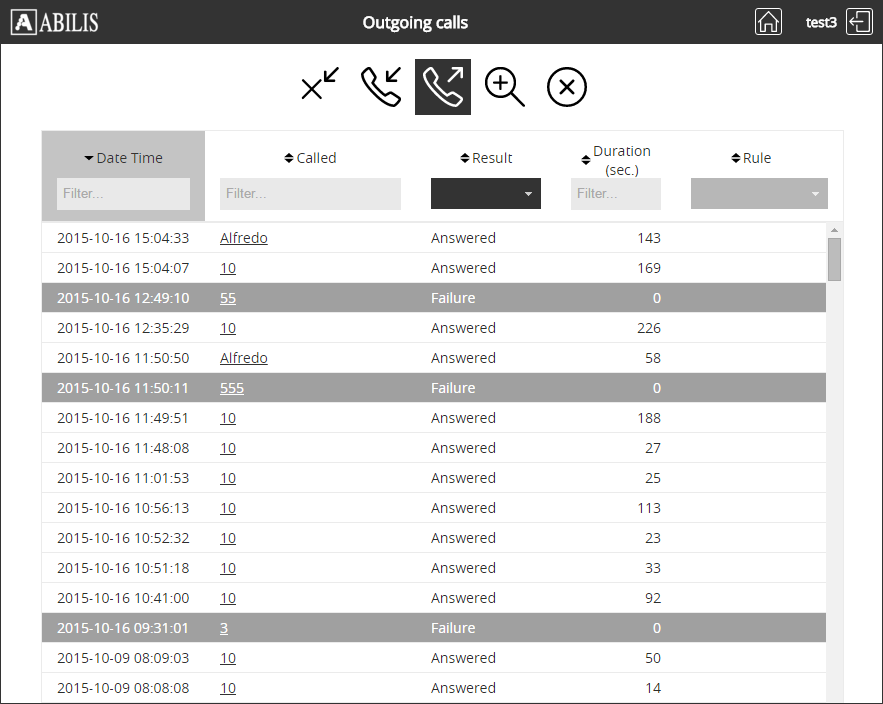Viewport: 883px width, 704px height.
Task: Open the called number 555 link
Action: point(232,388)
